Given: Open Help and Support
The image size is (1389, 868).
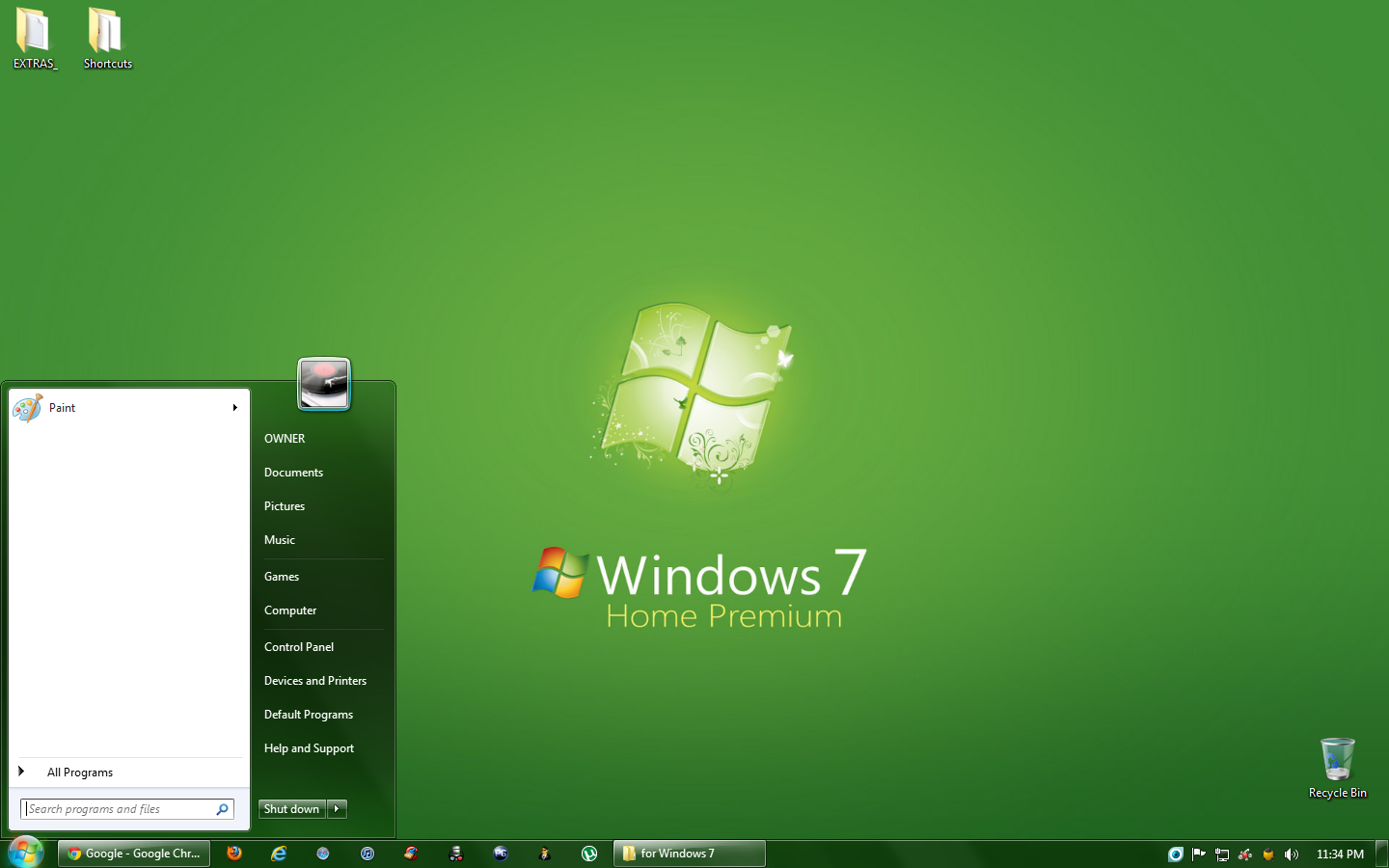Looking at the screenshot, I should point(309,748).
